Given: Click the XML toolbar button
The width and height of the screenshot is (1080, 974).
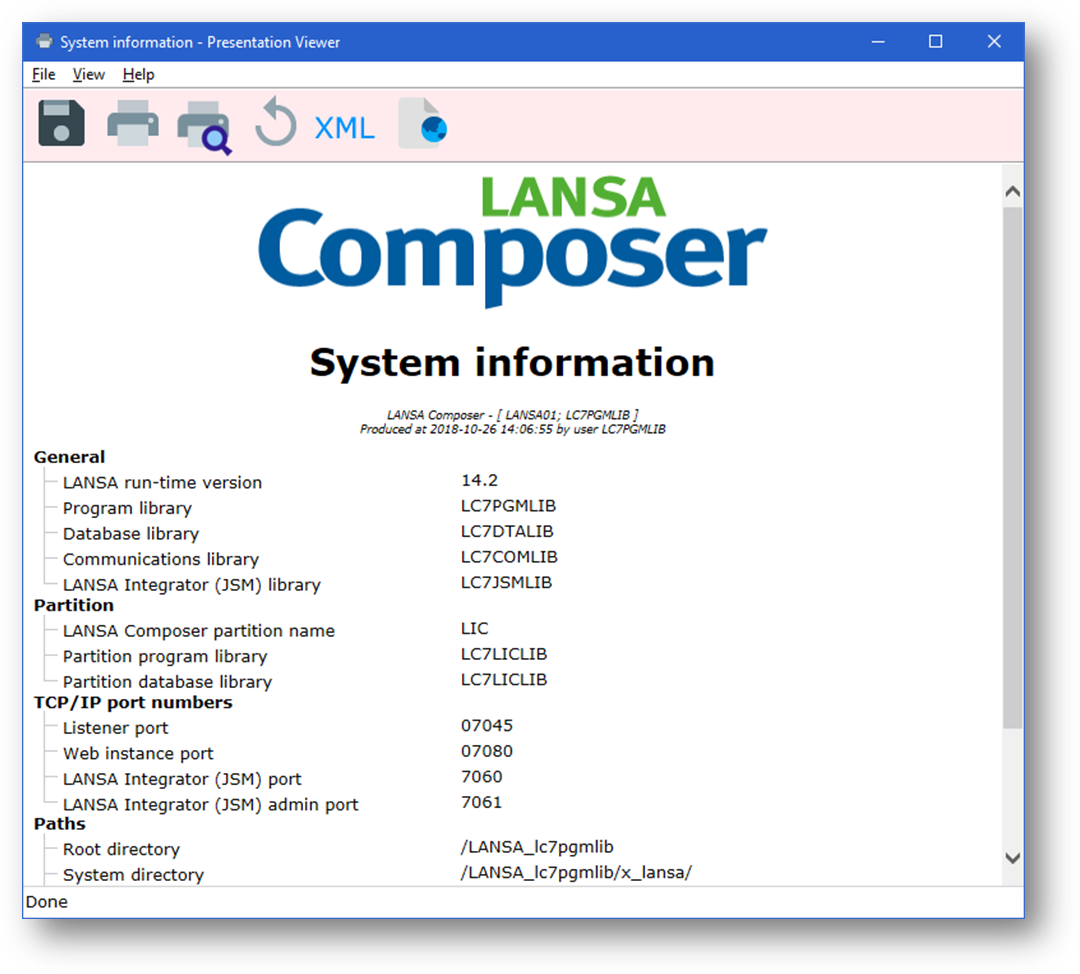Looking at the screenshot, I should [344, 128].
